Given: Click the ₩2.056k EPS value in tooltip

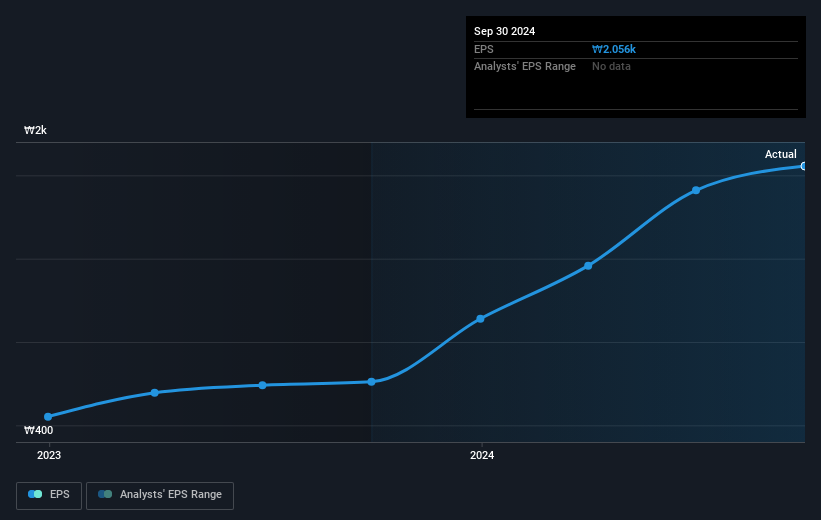Looking at the screenshot, I should pos(614,49).
